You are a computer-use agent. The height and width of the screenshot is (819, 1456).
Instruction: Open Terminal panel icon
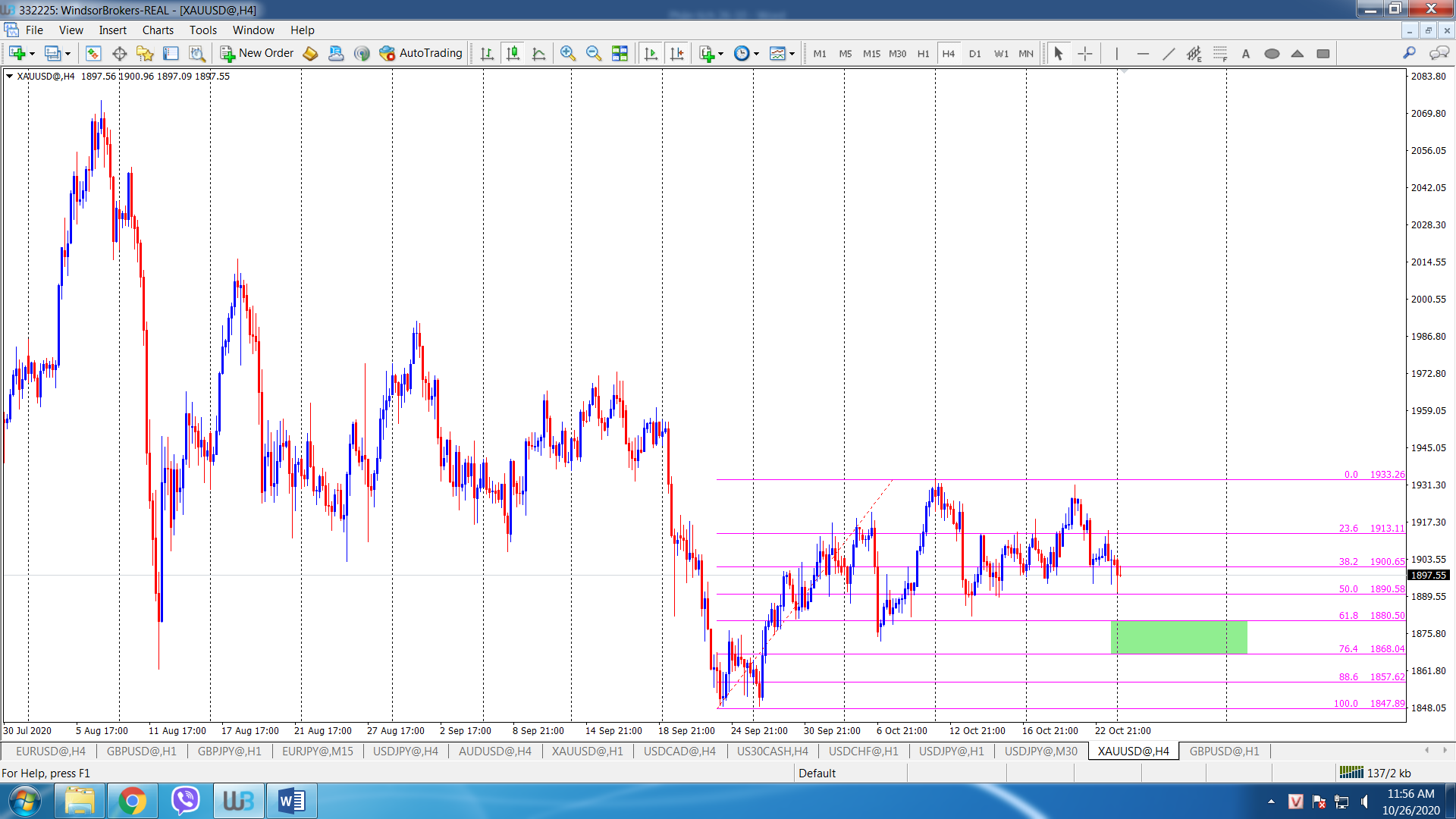click(x=171, y=53)
